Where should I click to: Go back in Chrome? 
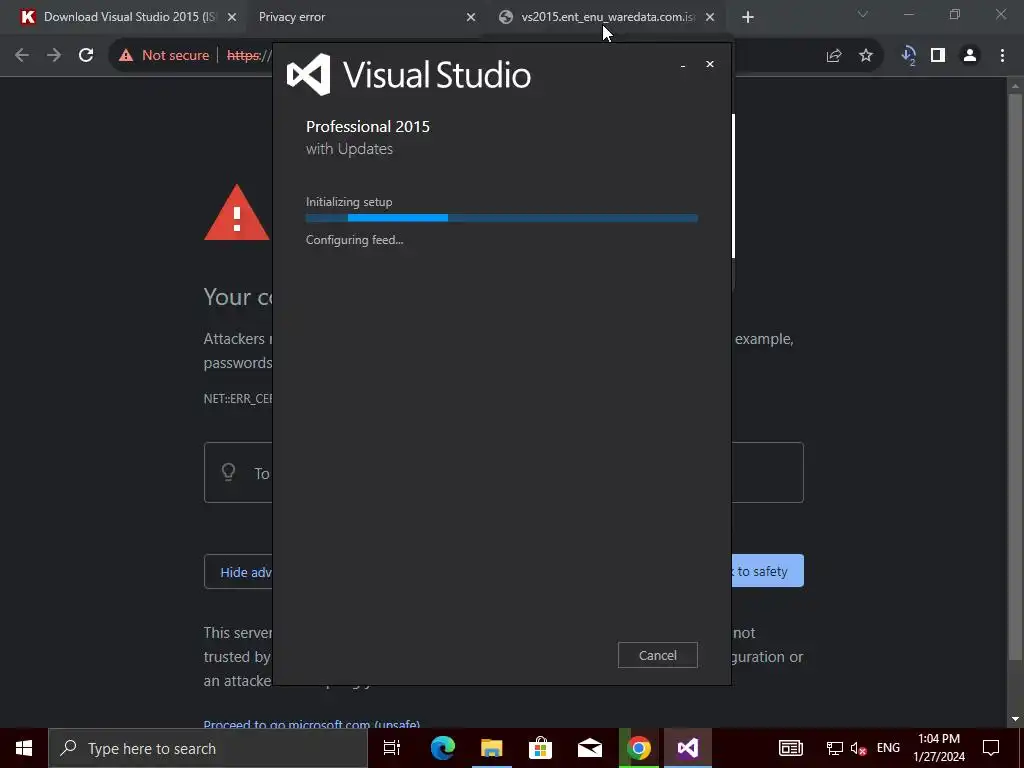coord(22,56)
